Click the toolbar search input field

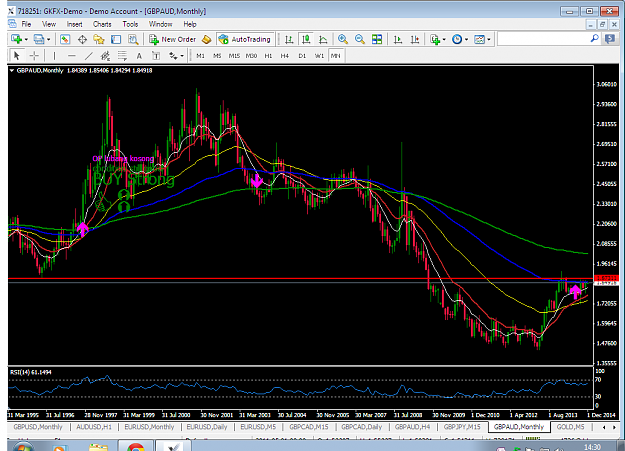(x=544, y=39)
